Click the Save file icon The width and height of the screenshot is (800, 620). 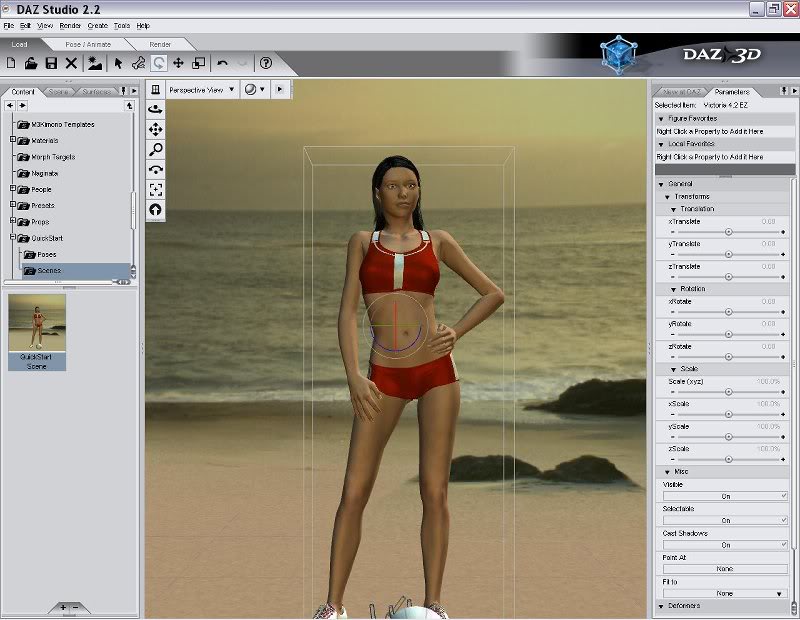click(51, 63)
